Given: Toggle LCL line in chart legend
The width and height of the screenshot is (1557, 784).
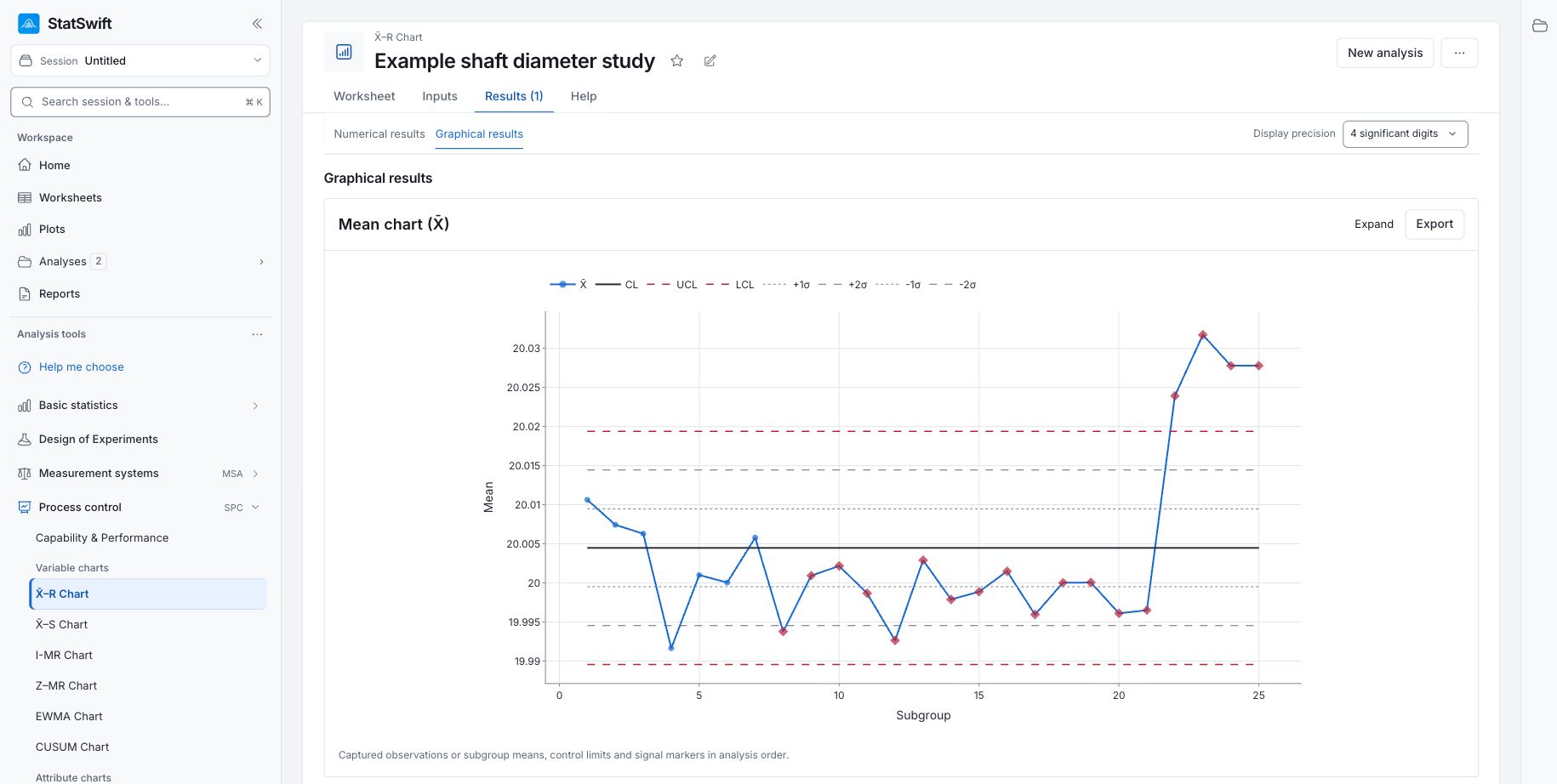Looking at the screenshot, I should click(730, 285).
